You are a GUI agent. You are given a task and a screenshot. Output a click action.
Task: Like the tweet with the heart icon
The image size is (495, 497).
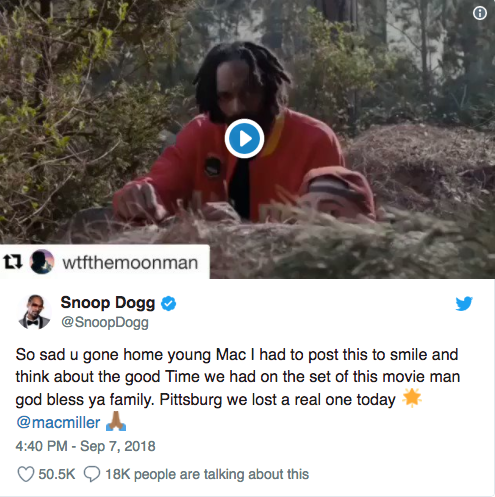[26, 474]
